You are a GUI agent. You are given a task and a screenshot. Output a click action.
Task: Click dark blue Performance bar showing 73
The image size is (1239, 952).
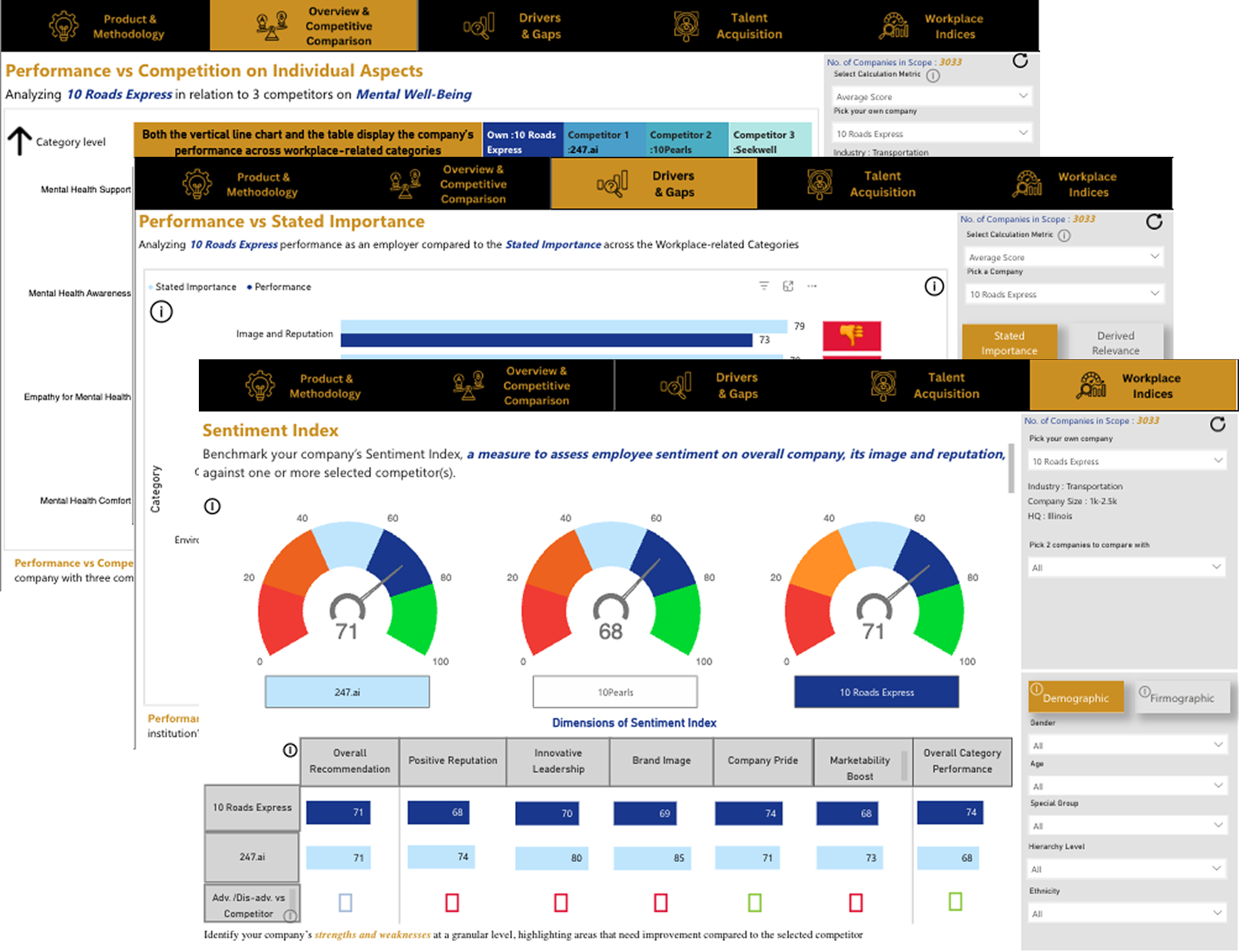coord(547,340)
